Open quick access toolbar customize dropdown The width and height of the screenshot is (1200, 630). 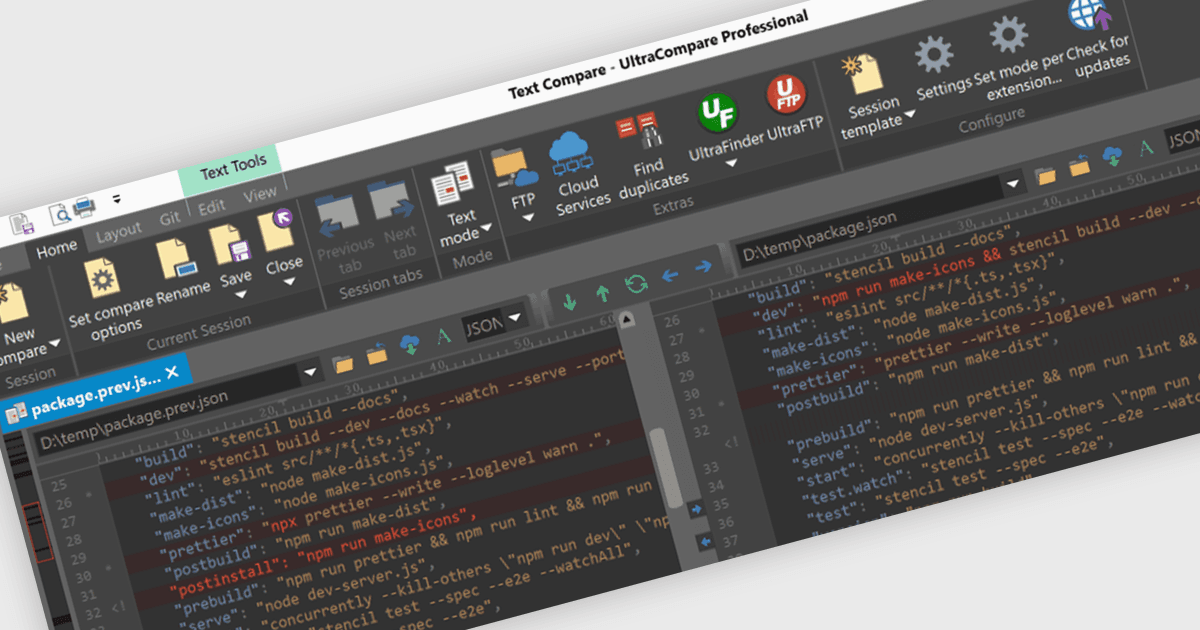[116, 198]
